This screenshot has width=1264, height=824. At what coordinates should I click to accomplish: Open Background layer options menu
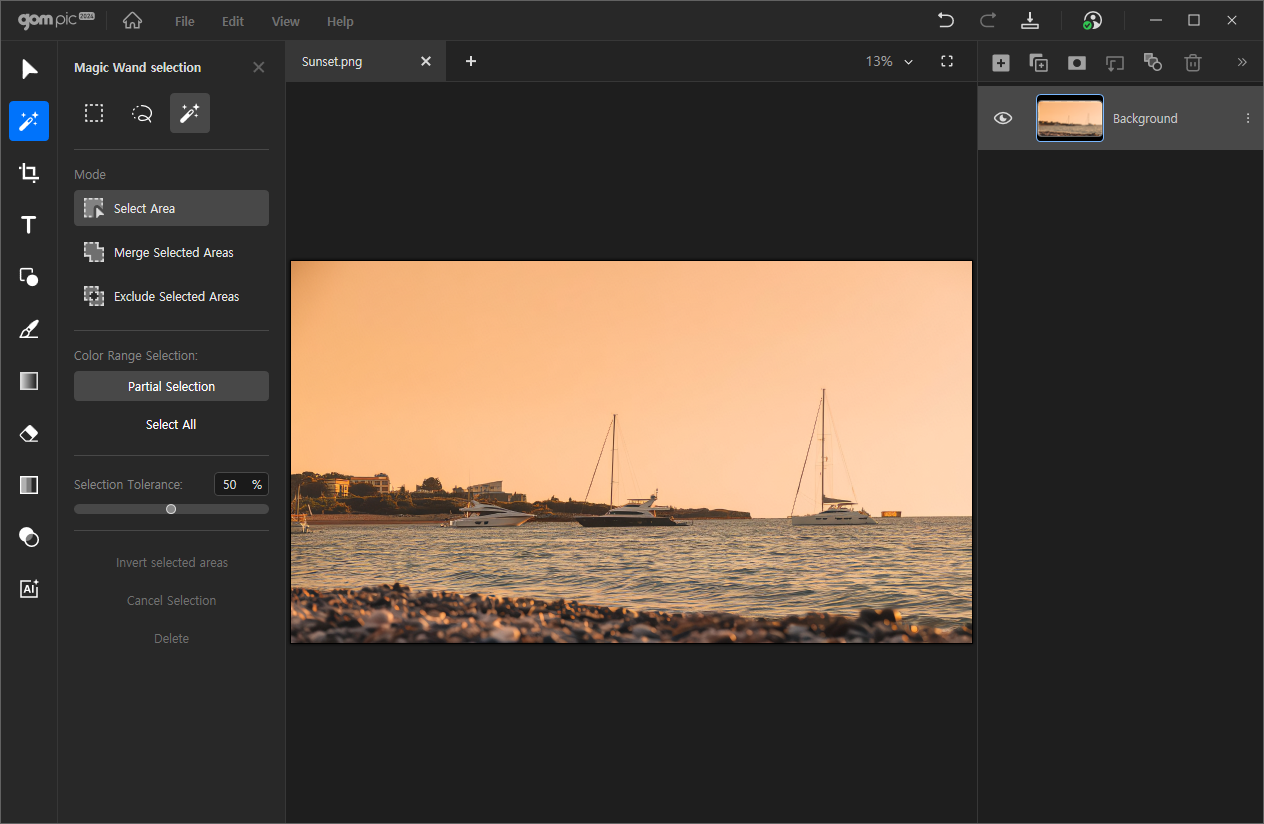[x=1247, y=118]
